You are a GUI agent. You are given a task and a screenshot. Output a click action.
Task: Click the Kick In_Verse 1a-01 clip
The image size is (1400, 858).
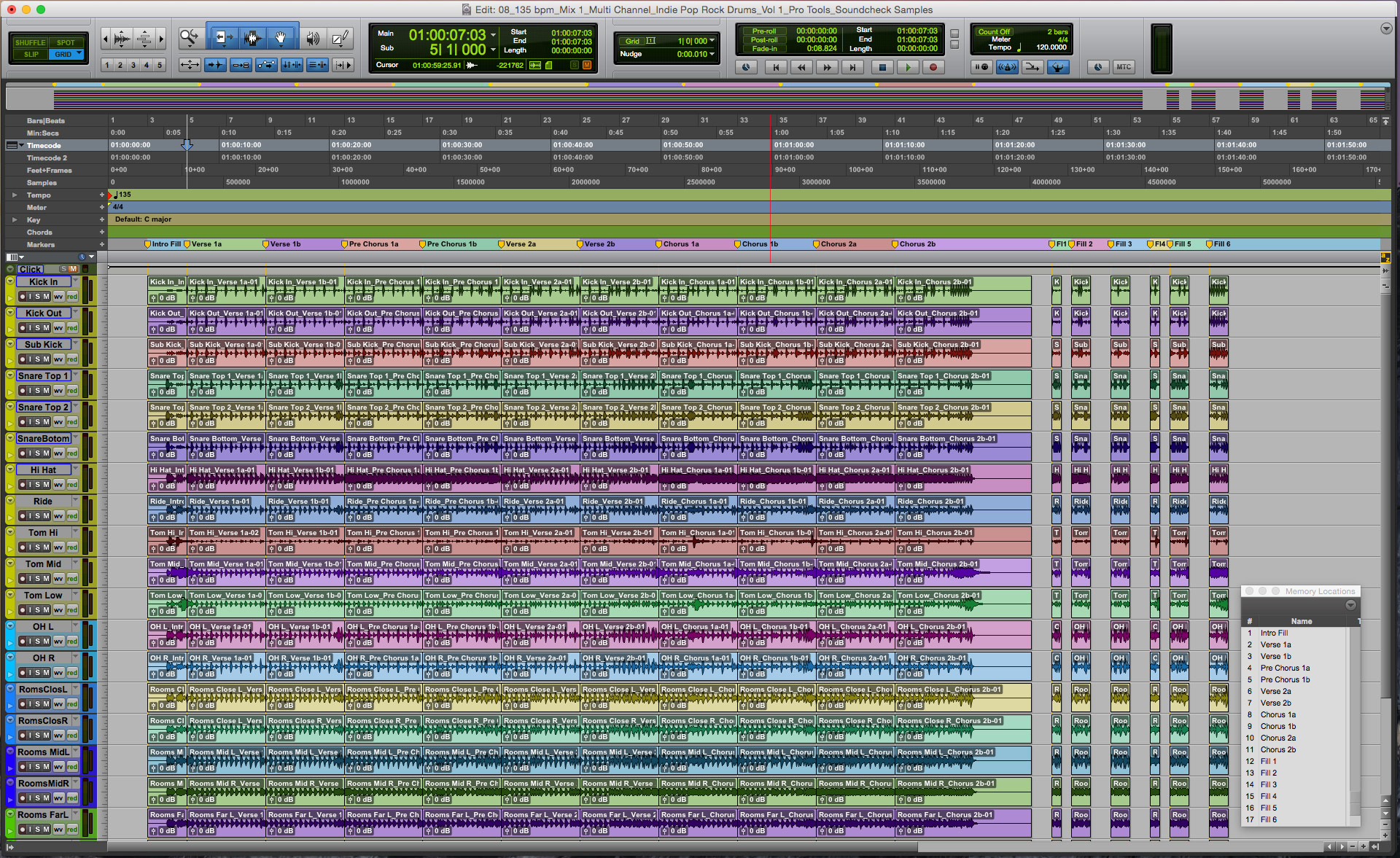click(226, 291)
